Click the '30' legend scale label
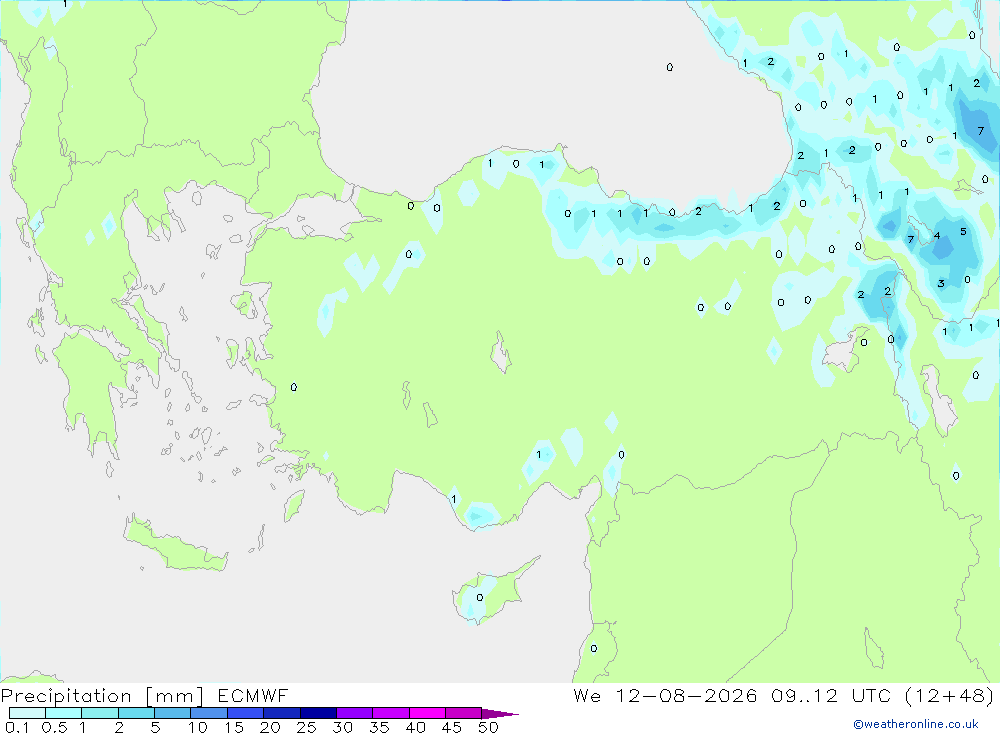The height and width of the screenshot is (733, 1000). [x=342, y=727]
